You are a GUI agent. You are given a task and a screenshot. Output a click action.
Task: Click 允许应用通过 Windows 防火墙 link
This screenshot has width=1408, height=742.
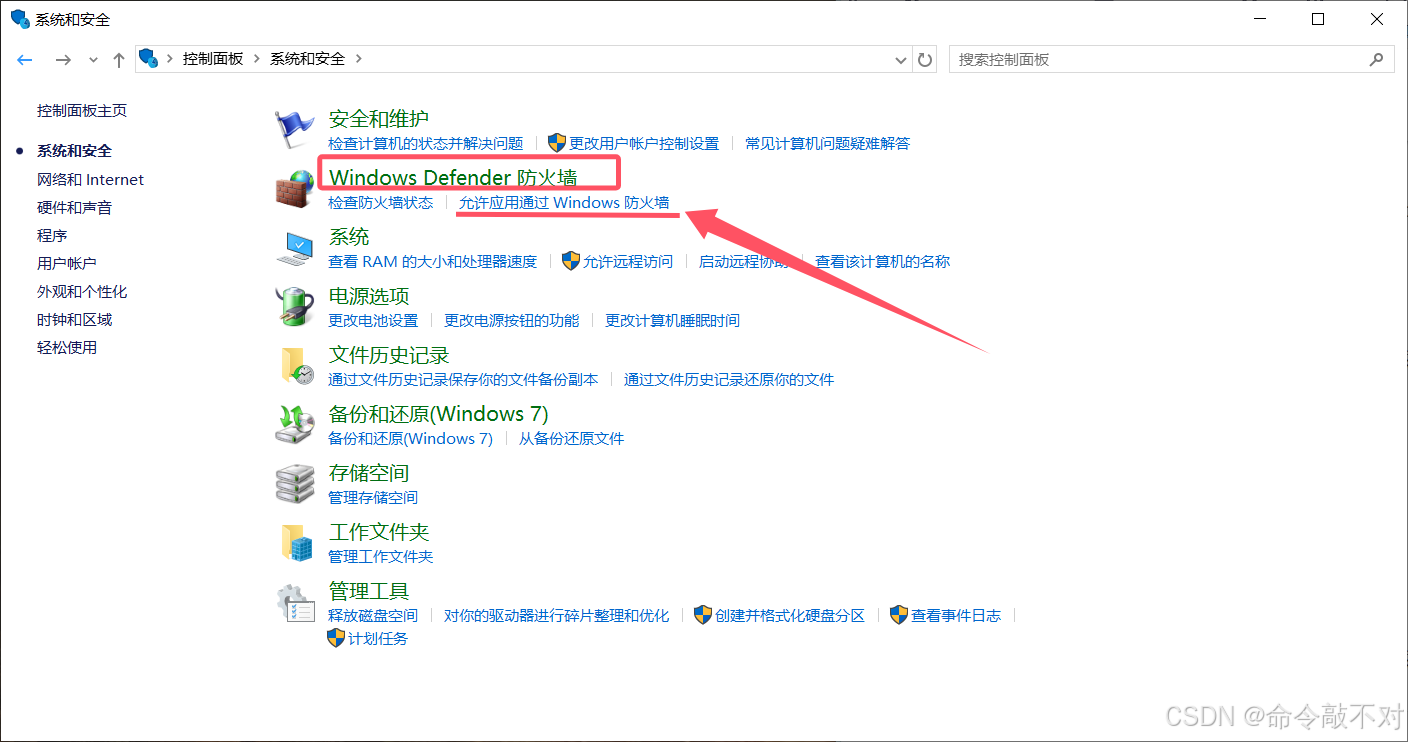(x=564, y=202)
